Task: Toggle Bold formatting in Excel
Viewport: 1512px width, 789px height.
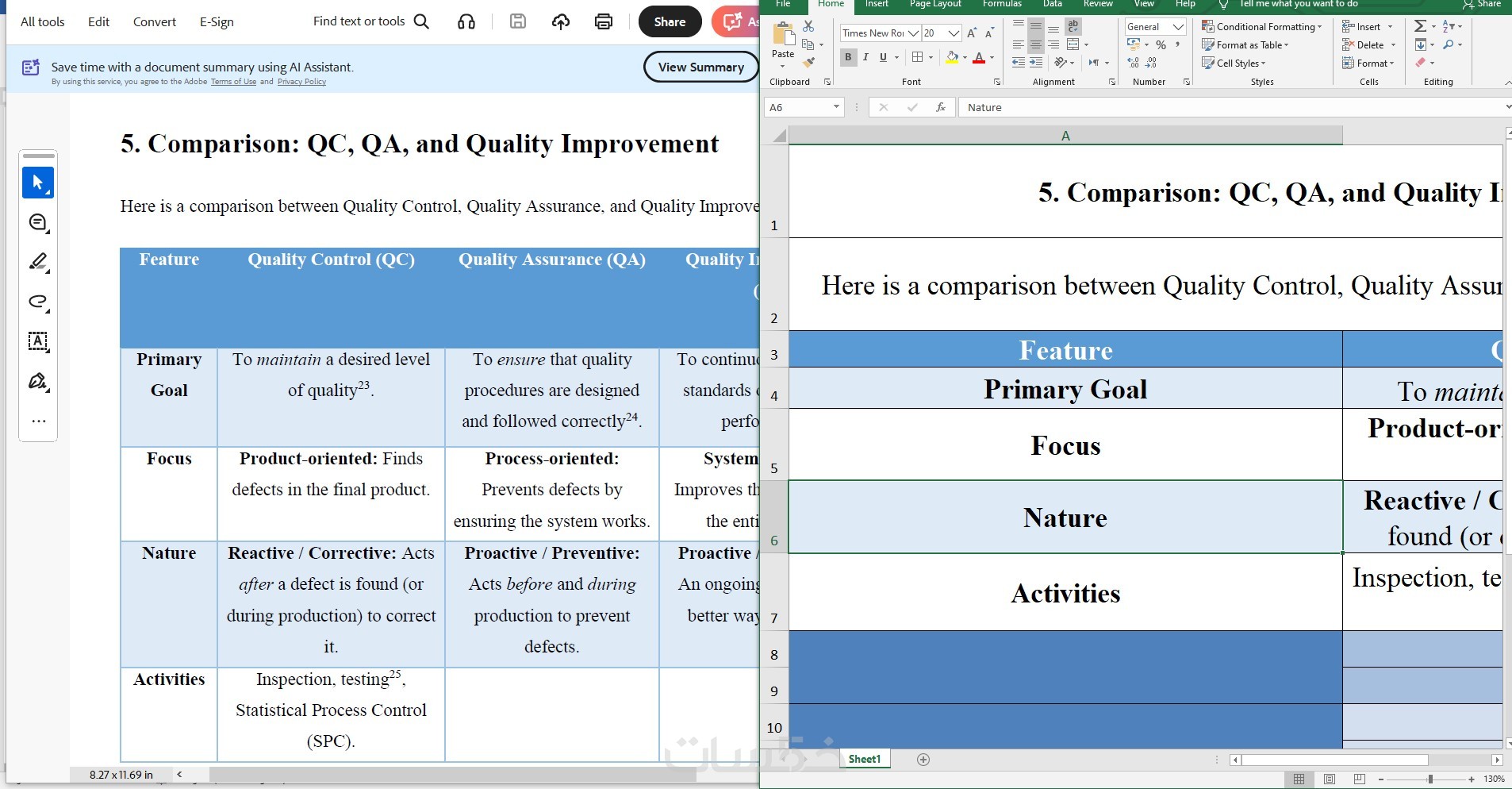Action: pos(848,57)
